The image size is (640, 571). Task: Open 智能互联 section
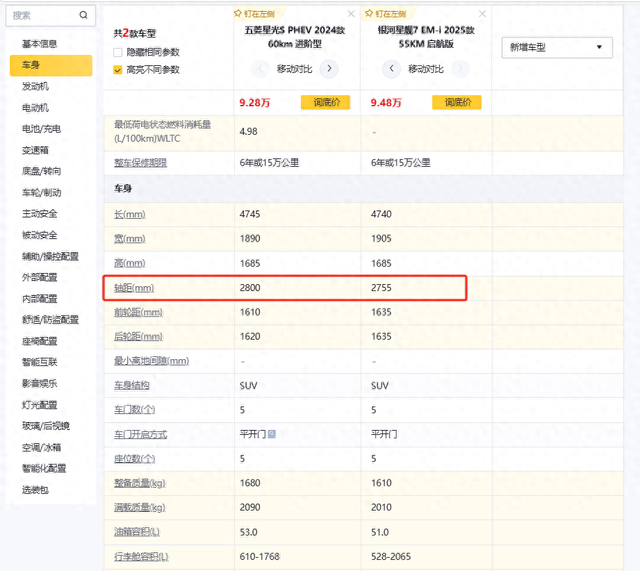click(40, 362)
